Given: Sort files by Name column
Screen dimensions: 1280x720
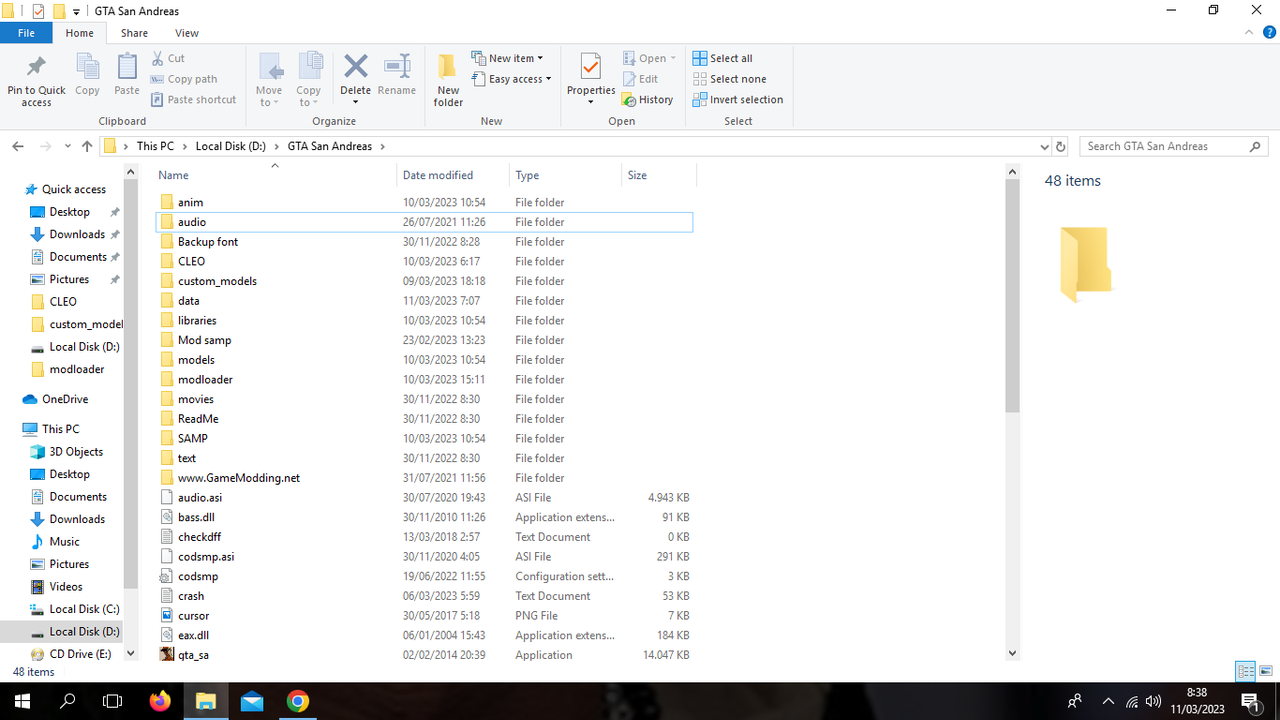Looking at the screenshot, I should (275, 175).
